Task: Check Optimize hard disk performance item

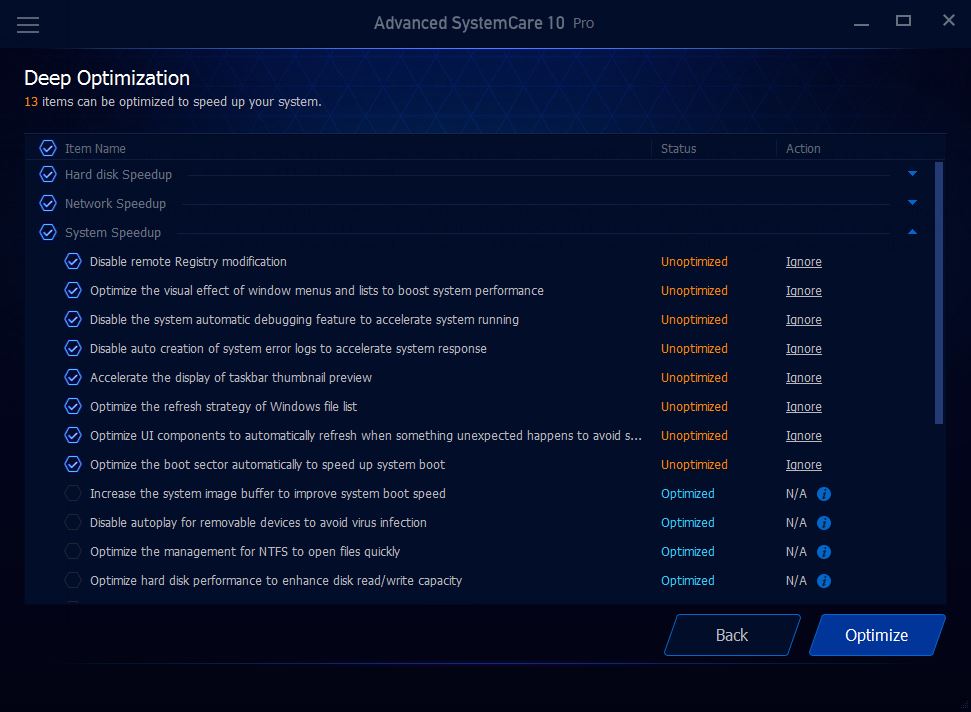Action: [73, 580]
